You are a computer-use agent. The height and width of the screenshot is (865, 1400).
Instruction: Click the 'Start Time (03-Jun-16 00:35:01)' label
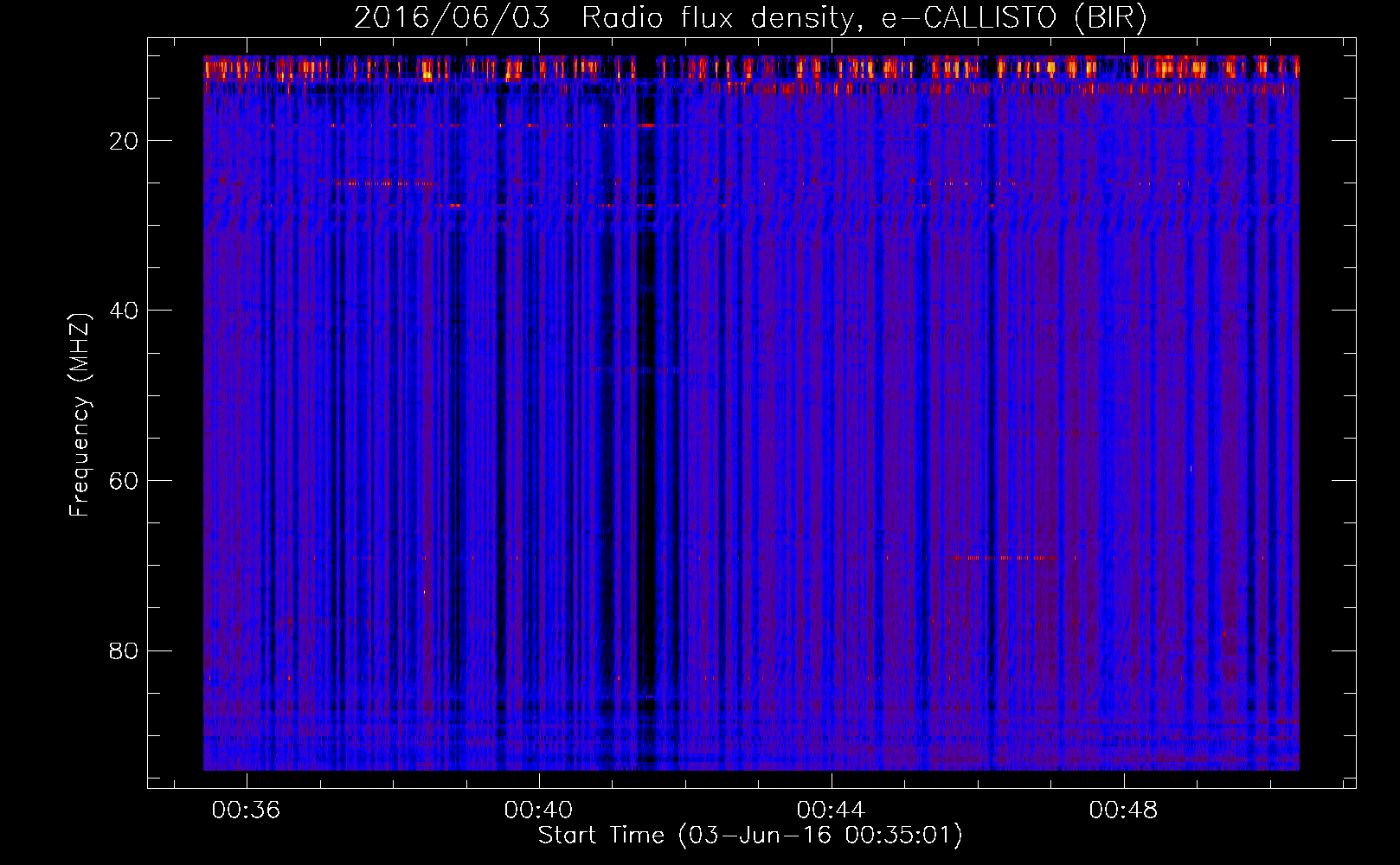pyautogui.click(x=750, y=836)
